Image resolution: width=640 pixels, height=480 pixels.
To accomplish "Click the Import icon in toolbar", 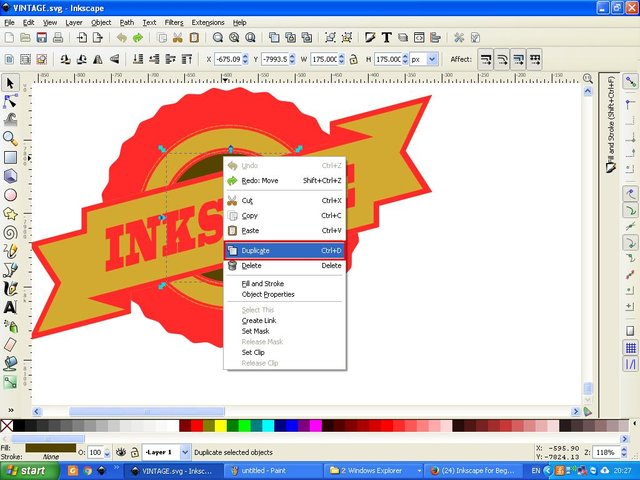I will 82,38.
